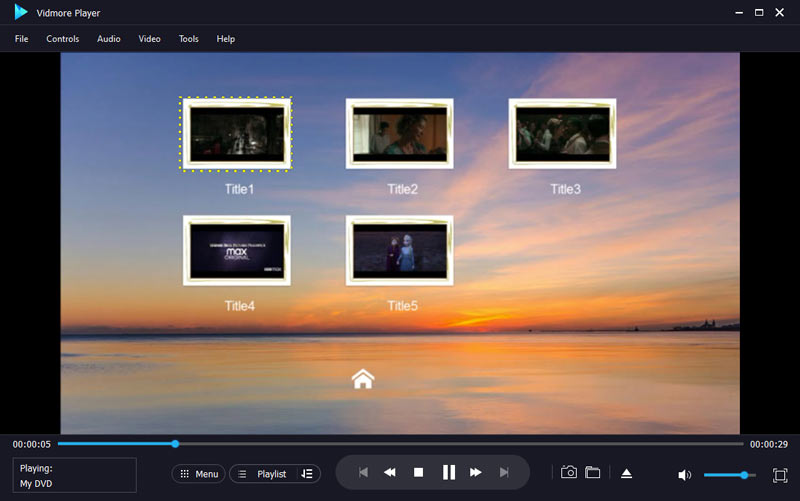Open the Tools menu

point(188,39)
